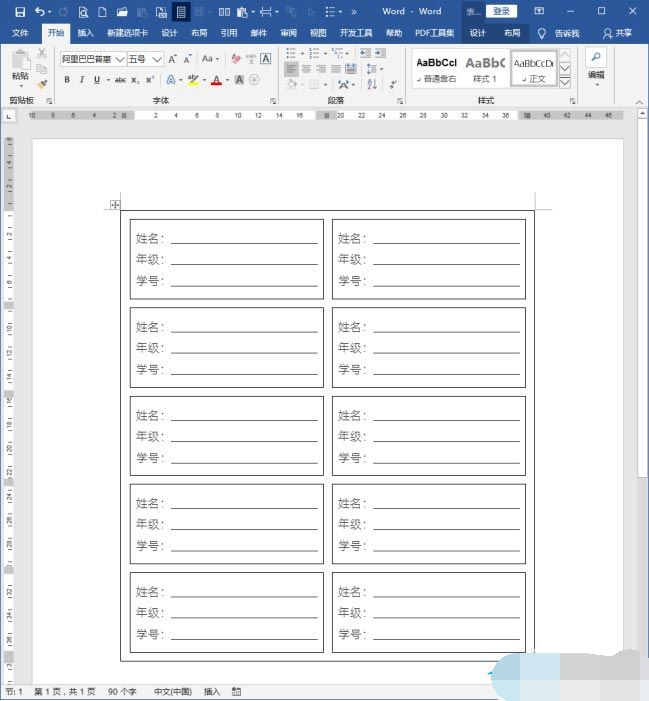Open the Paste button in clipboard group
This screenshot has height=701, width=649.
pos(19,66)
